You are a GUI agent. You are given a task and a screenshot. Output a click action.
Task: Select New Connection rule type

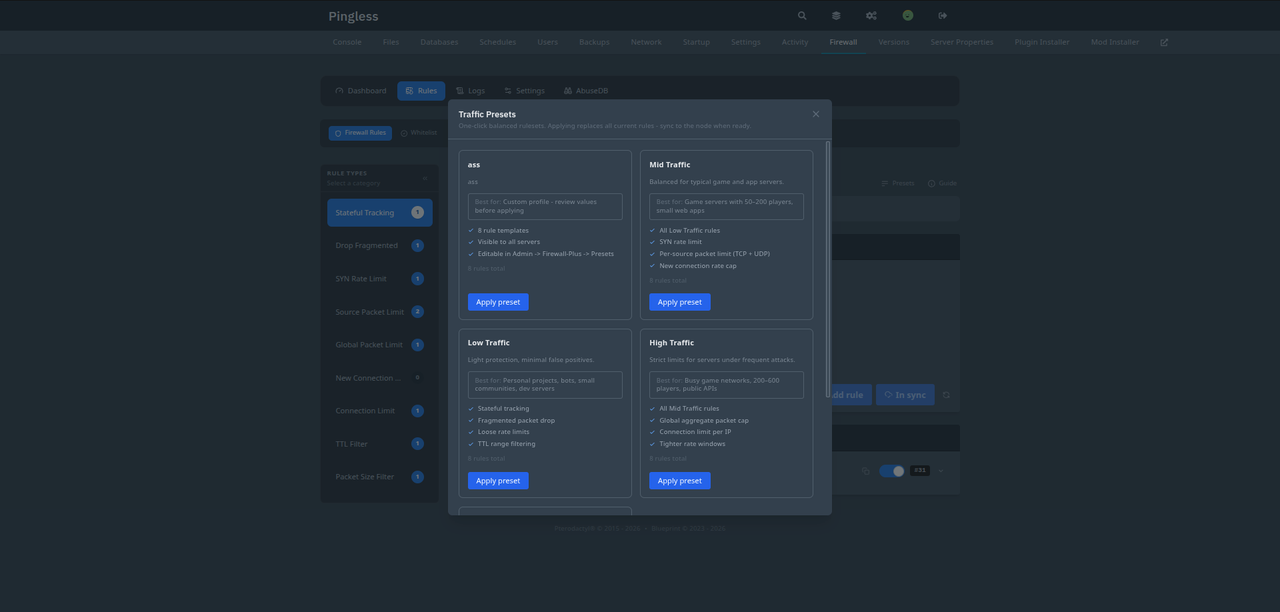[x=380, y=378]
